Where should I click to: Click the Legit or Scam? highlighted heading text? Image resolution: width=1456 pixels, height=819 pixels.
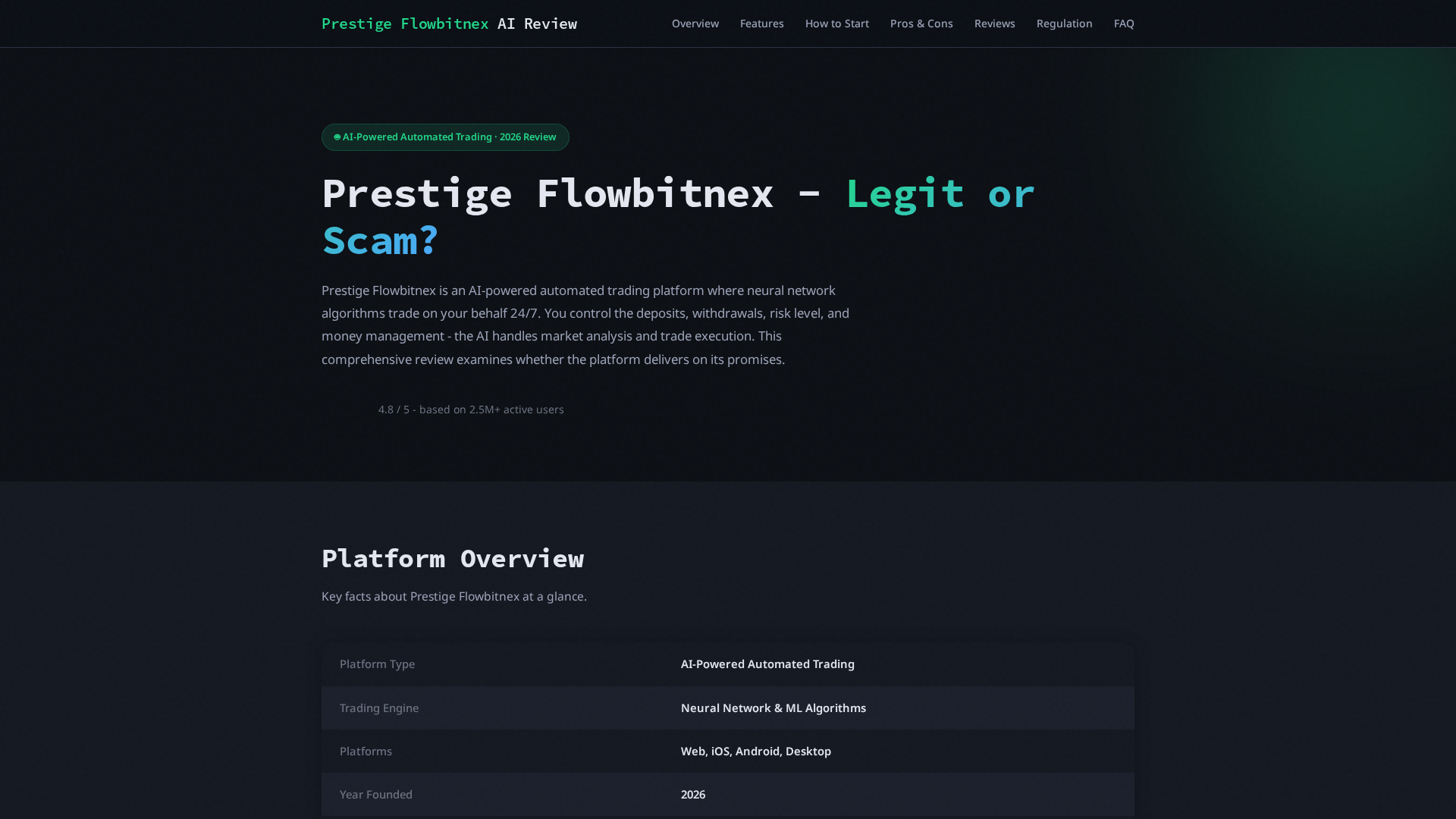[940, 194]
